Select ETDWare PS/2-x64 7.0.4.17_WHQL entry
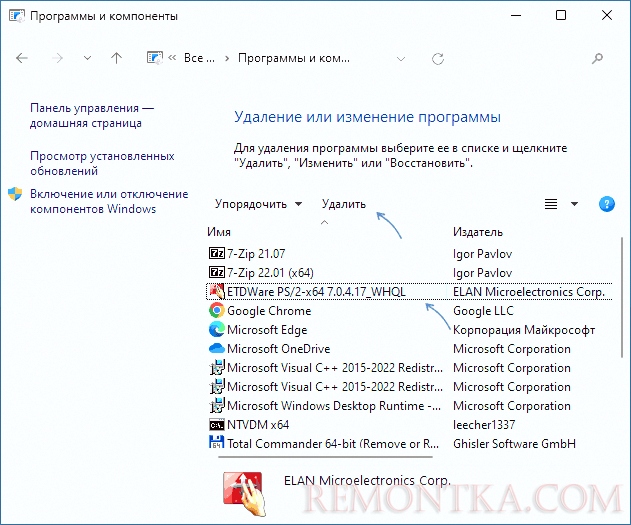This screenshot has height=525, width=631. click(x=316, y=292)
